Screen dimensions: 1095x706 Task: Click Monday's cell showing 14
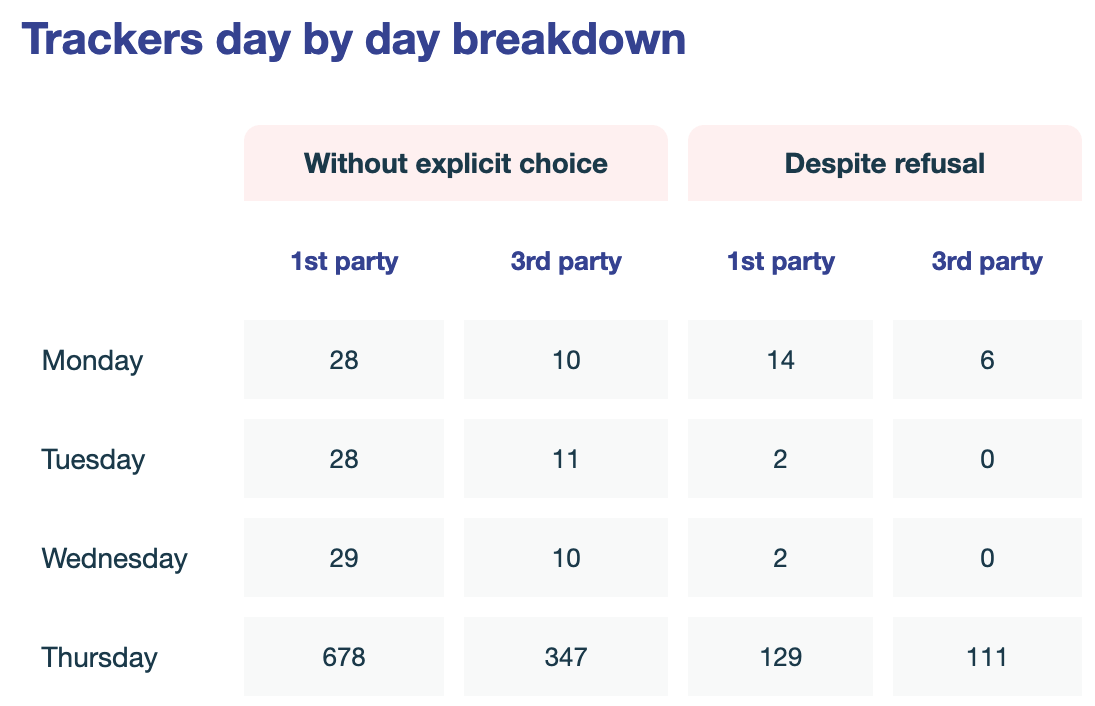(x=780, y=361)
